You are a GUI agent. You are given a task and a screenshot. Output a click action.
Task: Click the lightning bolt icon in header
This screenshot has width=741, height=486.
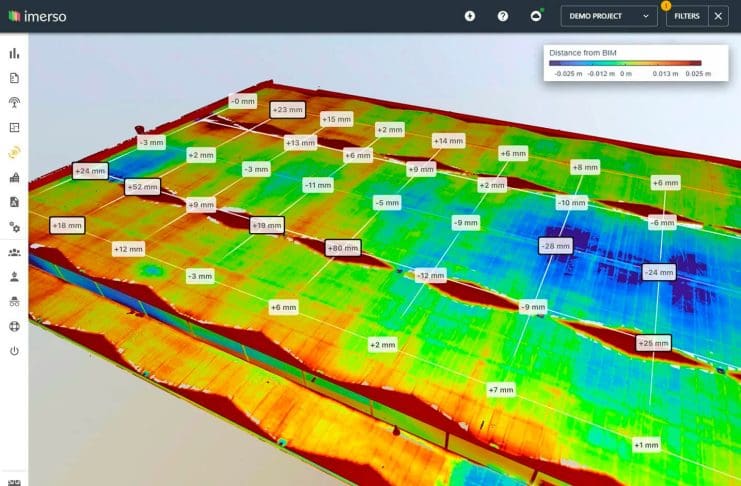click(x=470, y=16)
